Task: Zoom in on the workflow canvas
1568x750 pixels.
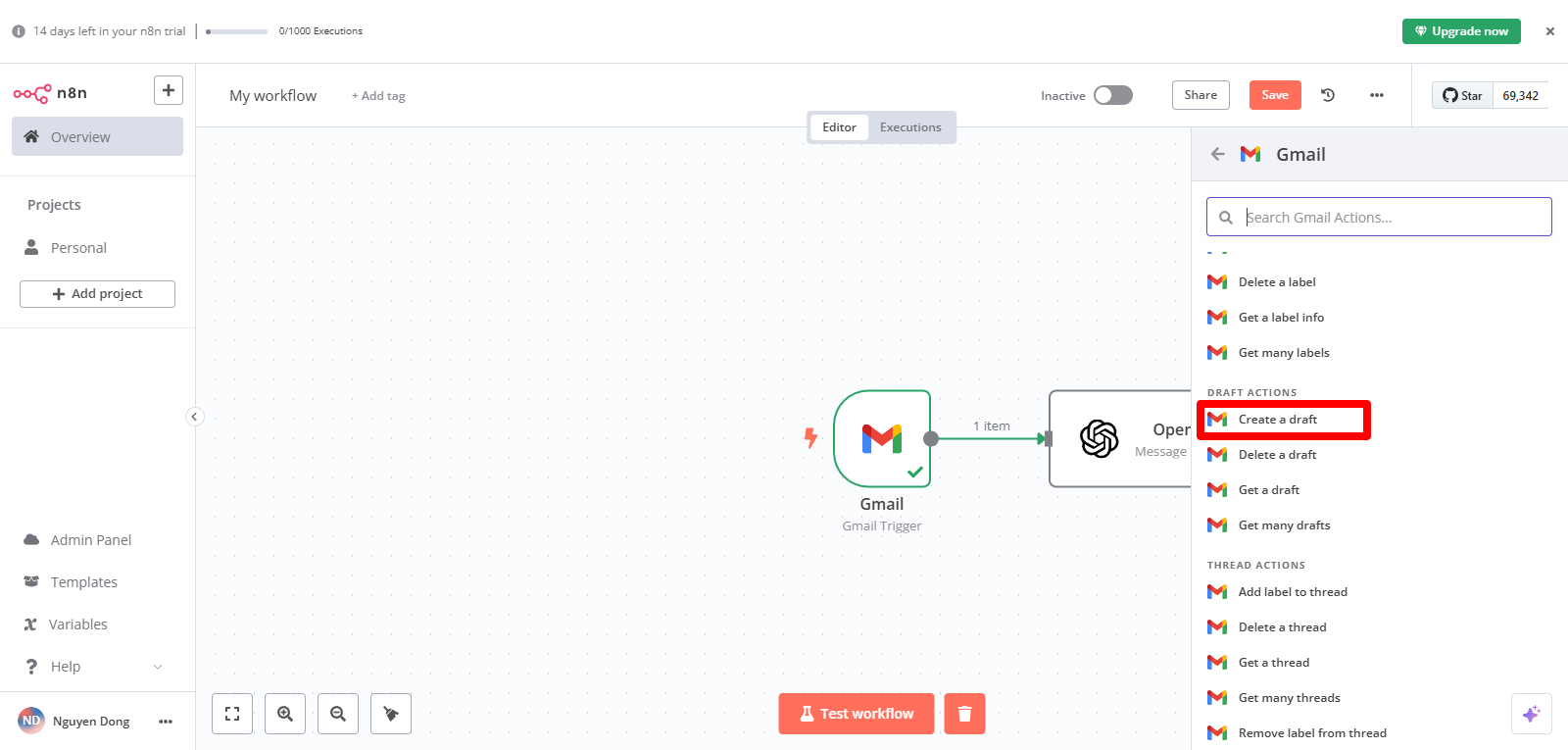Action: [285, 714]
